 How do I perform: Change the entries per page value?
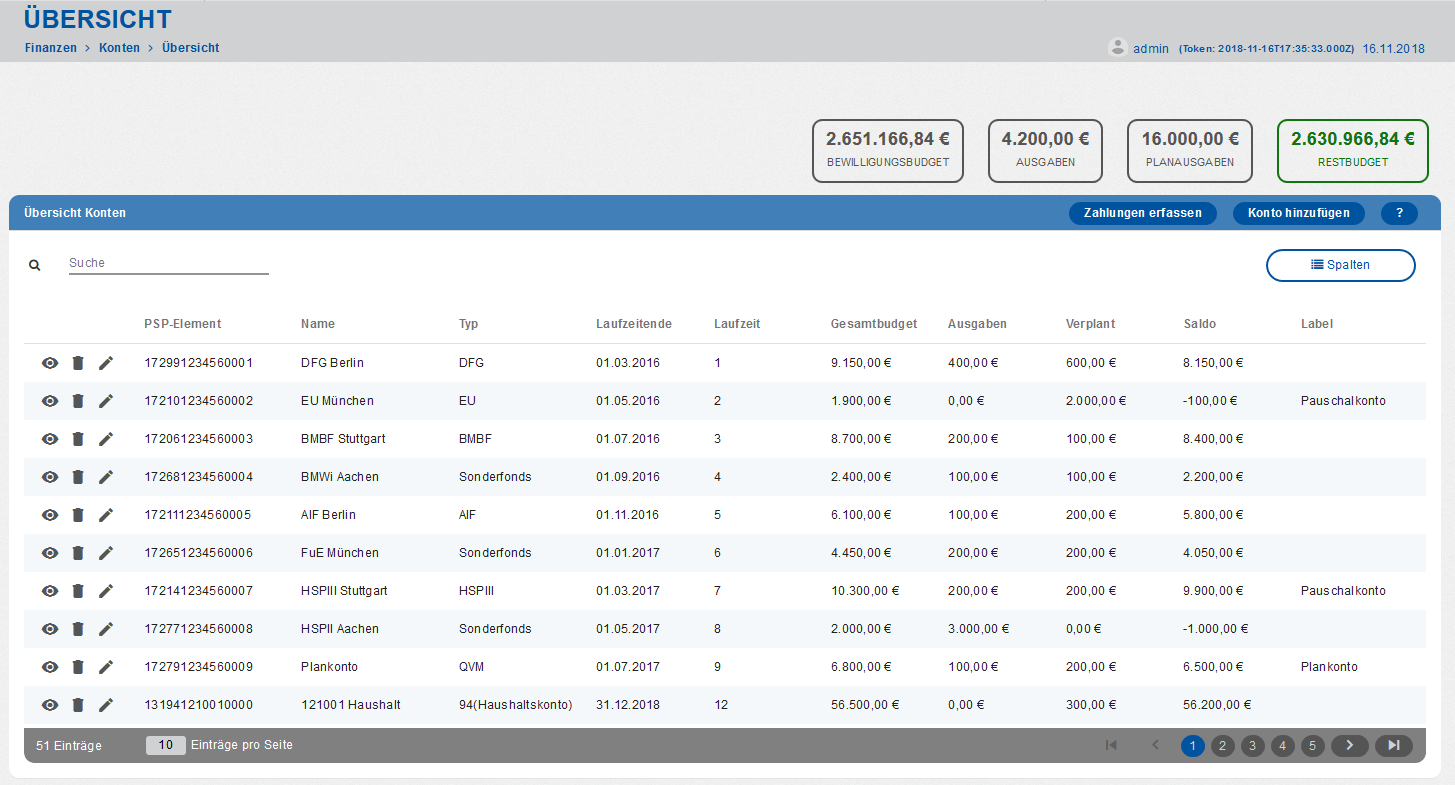coord(166,745)
